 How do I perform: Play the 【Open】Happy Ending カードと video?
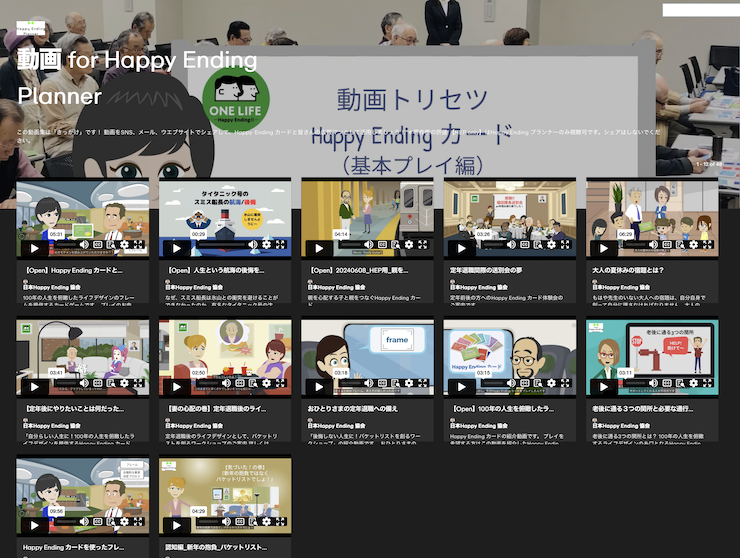(x=34, y=248)
